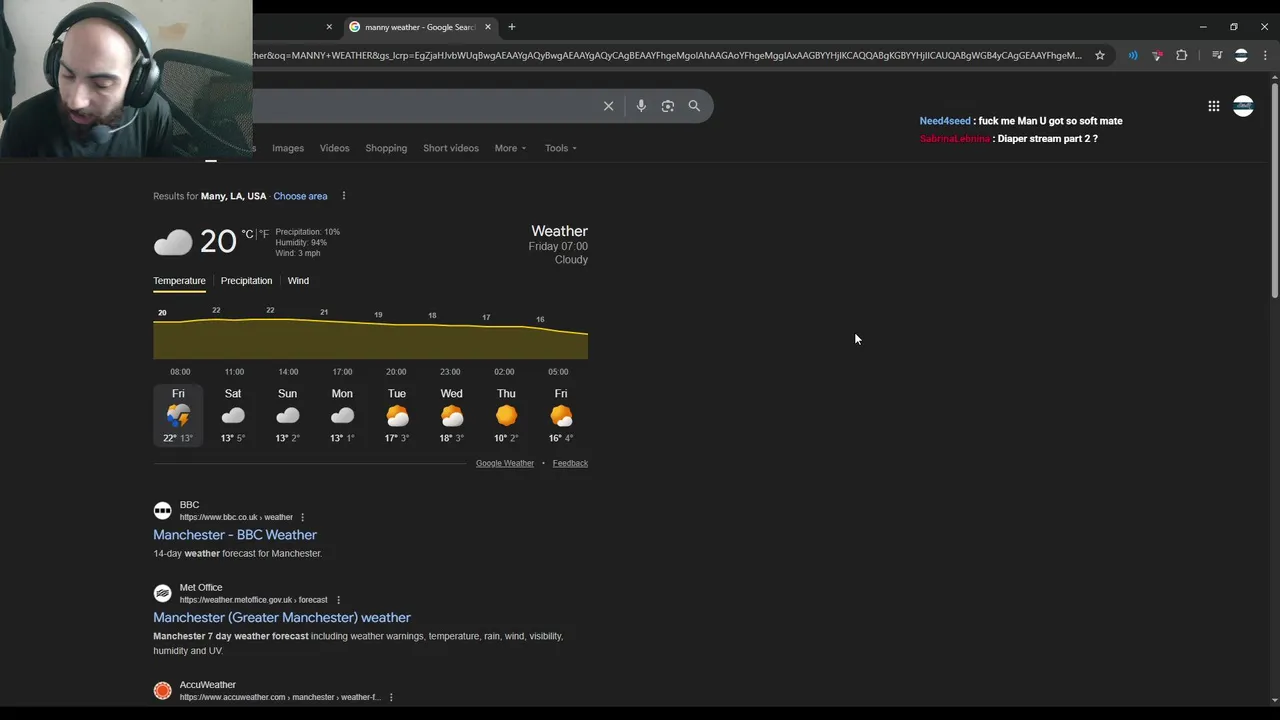Click the 'Friday 07:00' text
This screenshot has height=720, width=1280.
[558, 246]
